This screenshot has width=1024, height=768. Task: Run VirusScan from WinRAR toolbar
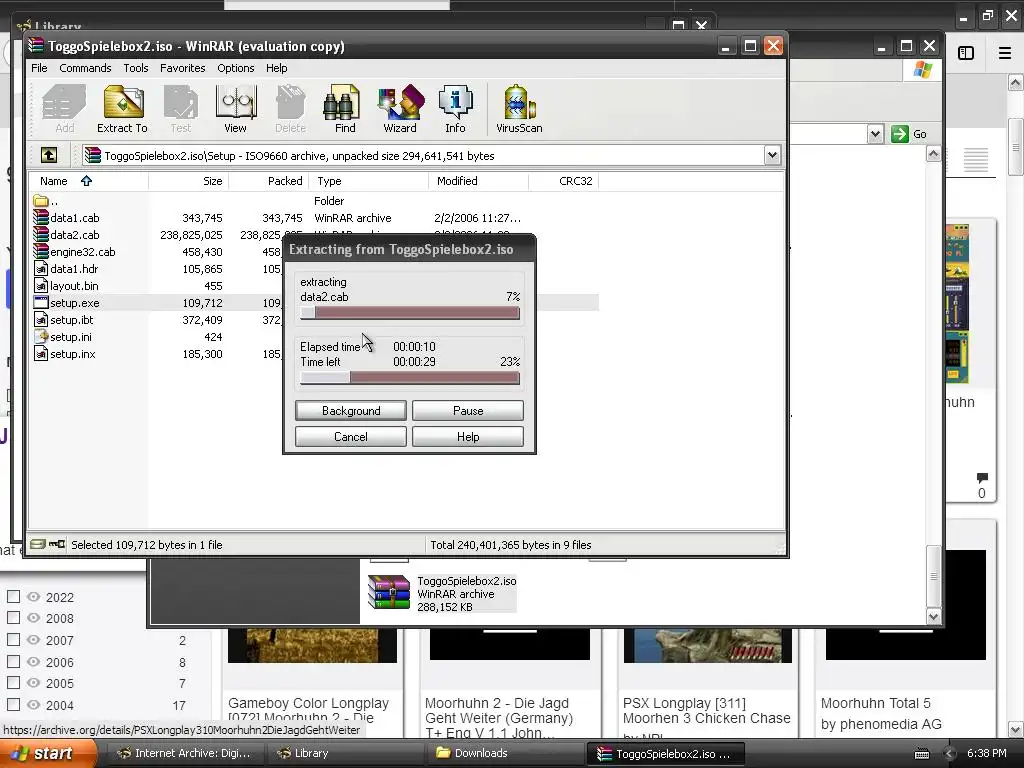pyautogui.click(x=519, y=109)
